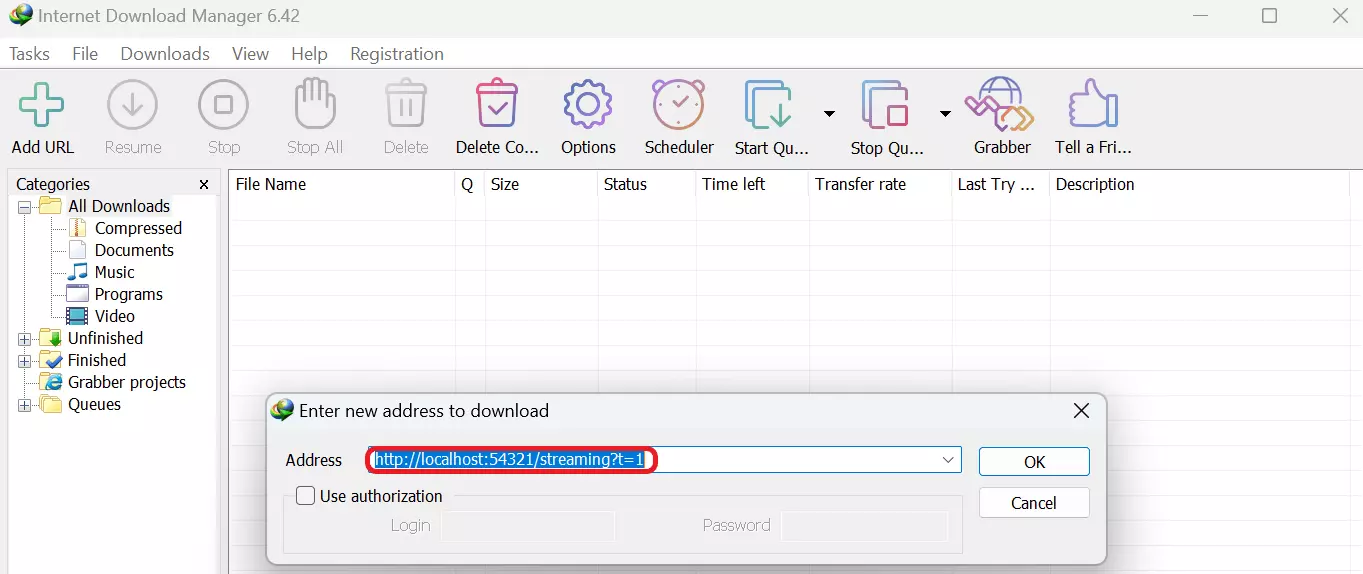Sort by Status column header
Screen dimensions: 1363x574
pyautogui.click(x=646, y=184)
